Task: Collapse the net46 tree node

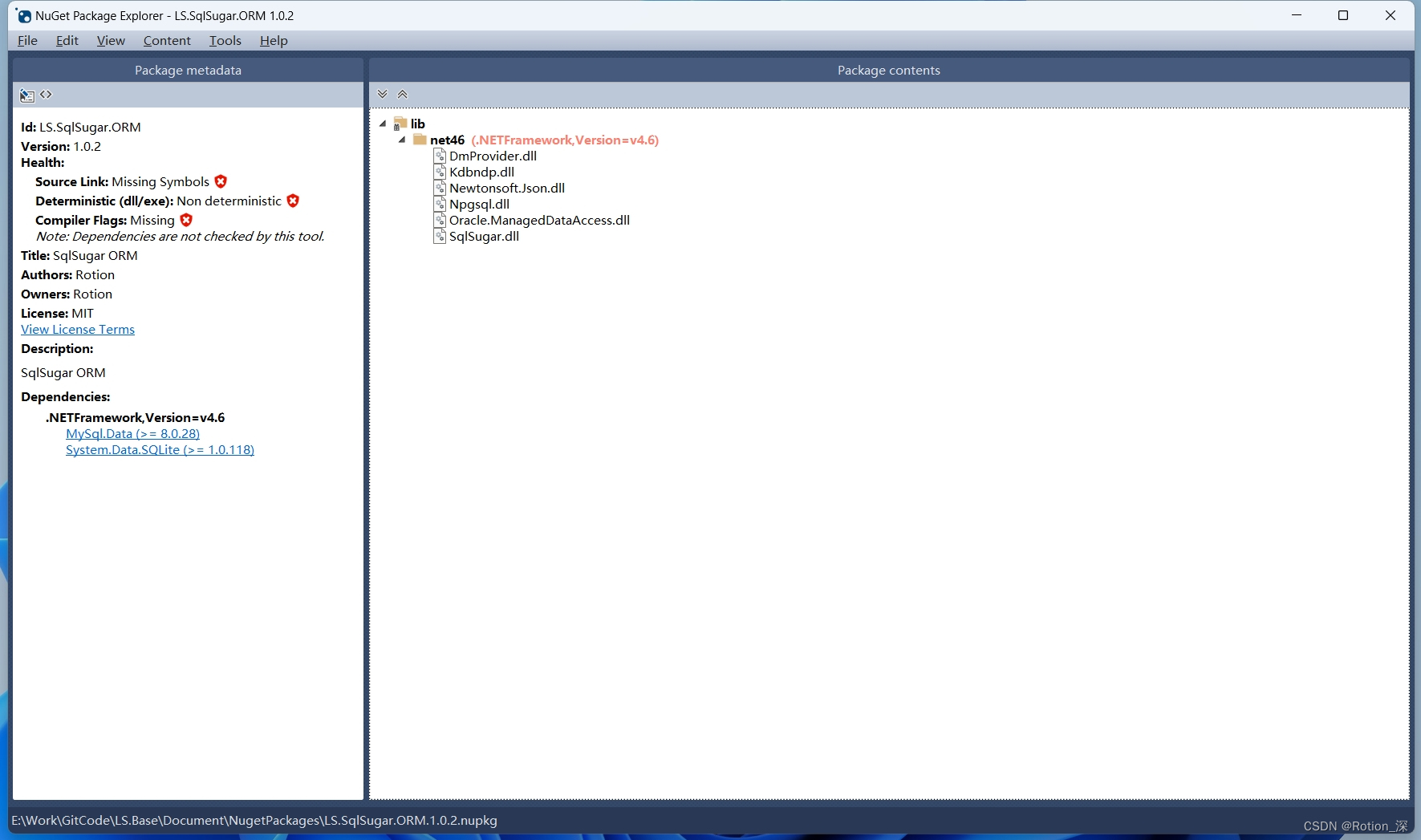Action: point(402,140)
